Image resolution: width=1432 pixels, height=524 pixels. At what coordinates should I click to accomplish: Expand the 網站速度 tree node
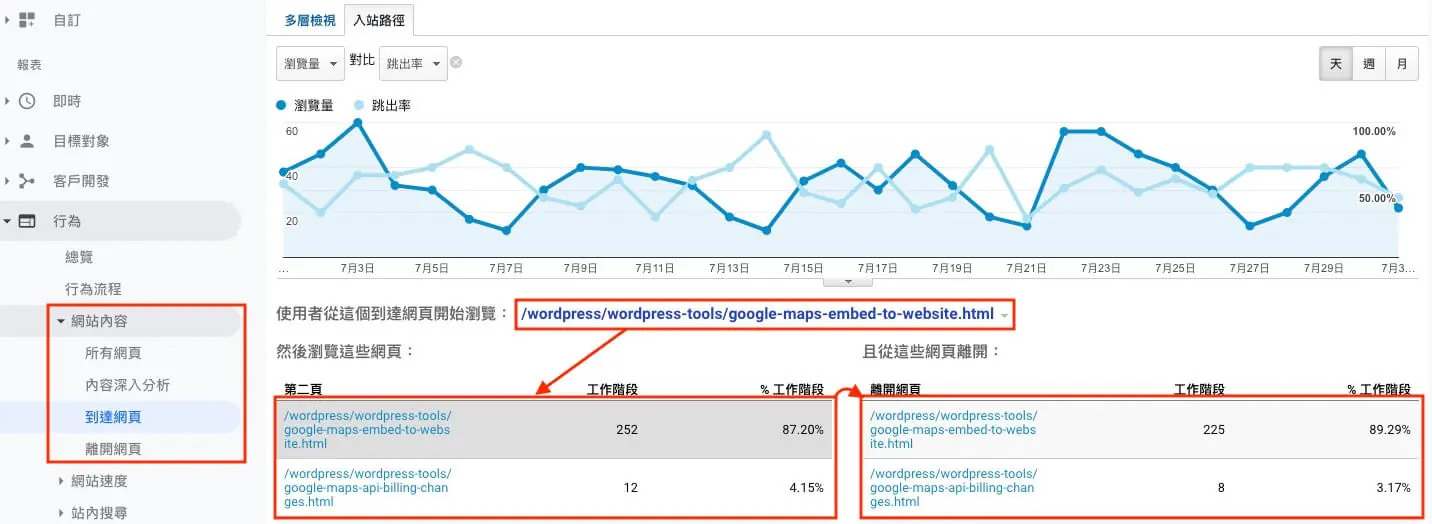click(x=61, y=481)
